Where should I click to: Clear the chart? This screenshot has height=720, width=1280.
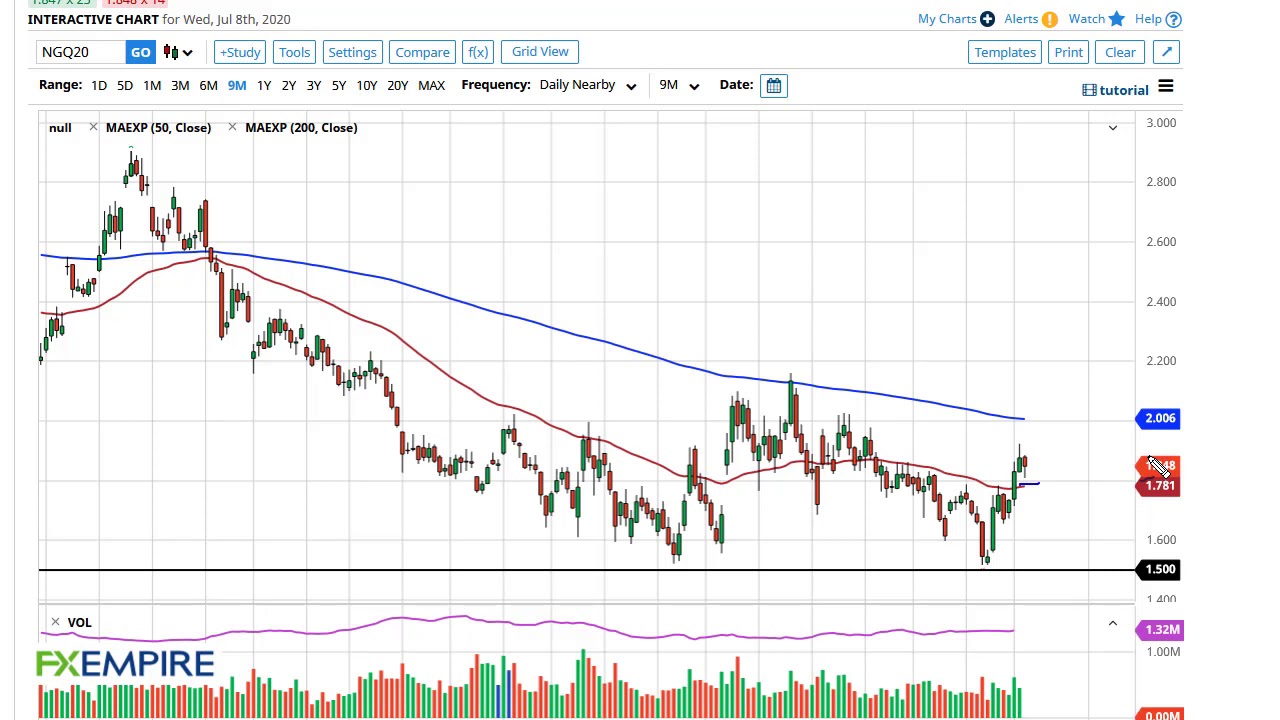[1120, 52]
